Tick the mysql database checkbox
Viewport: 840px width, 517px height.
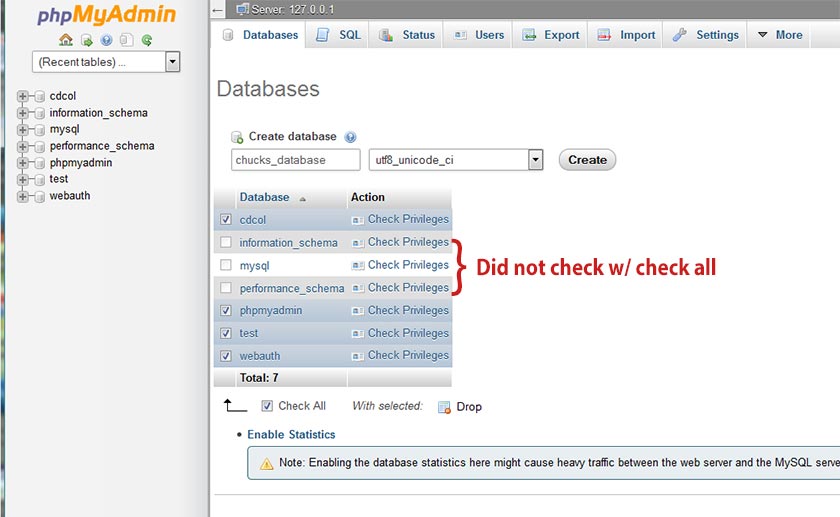(226, 265)
